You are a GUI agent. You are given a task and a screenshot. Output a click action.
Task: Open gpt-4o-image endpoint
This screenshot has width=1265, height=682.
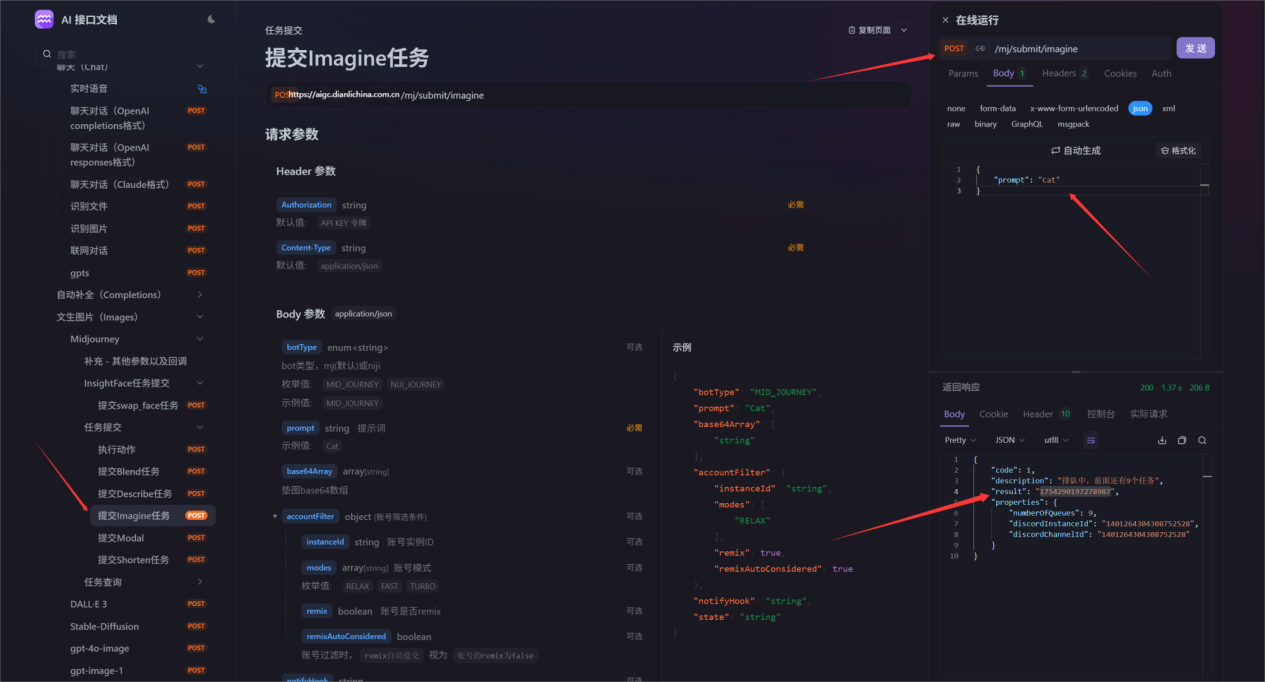[x=99, y=648]
